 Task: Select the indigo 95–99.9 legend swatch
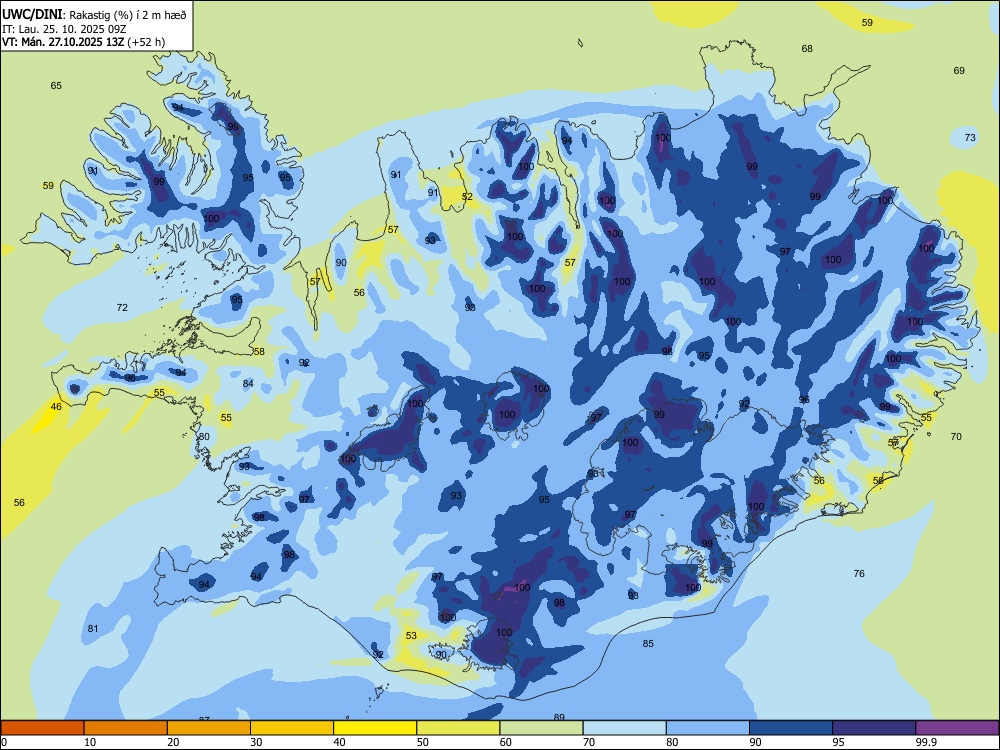coord(874,728)
